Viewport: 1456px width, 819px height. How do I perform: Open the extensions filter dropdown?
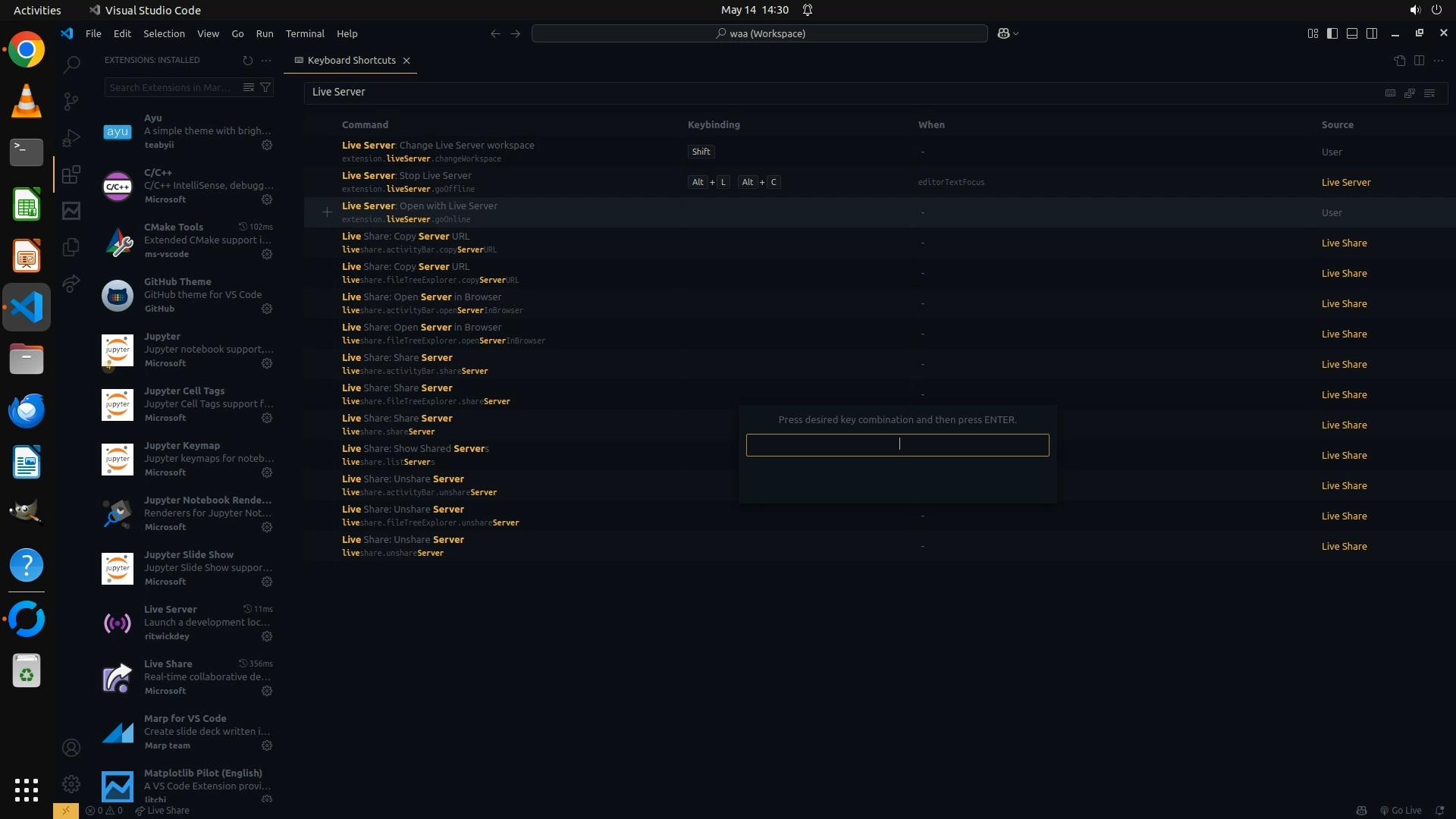265,87
